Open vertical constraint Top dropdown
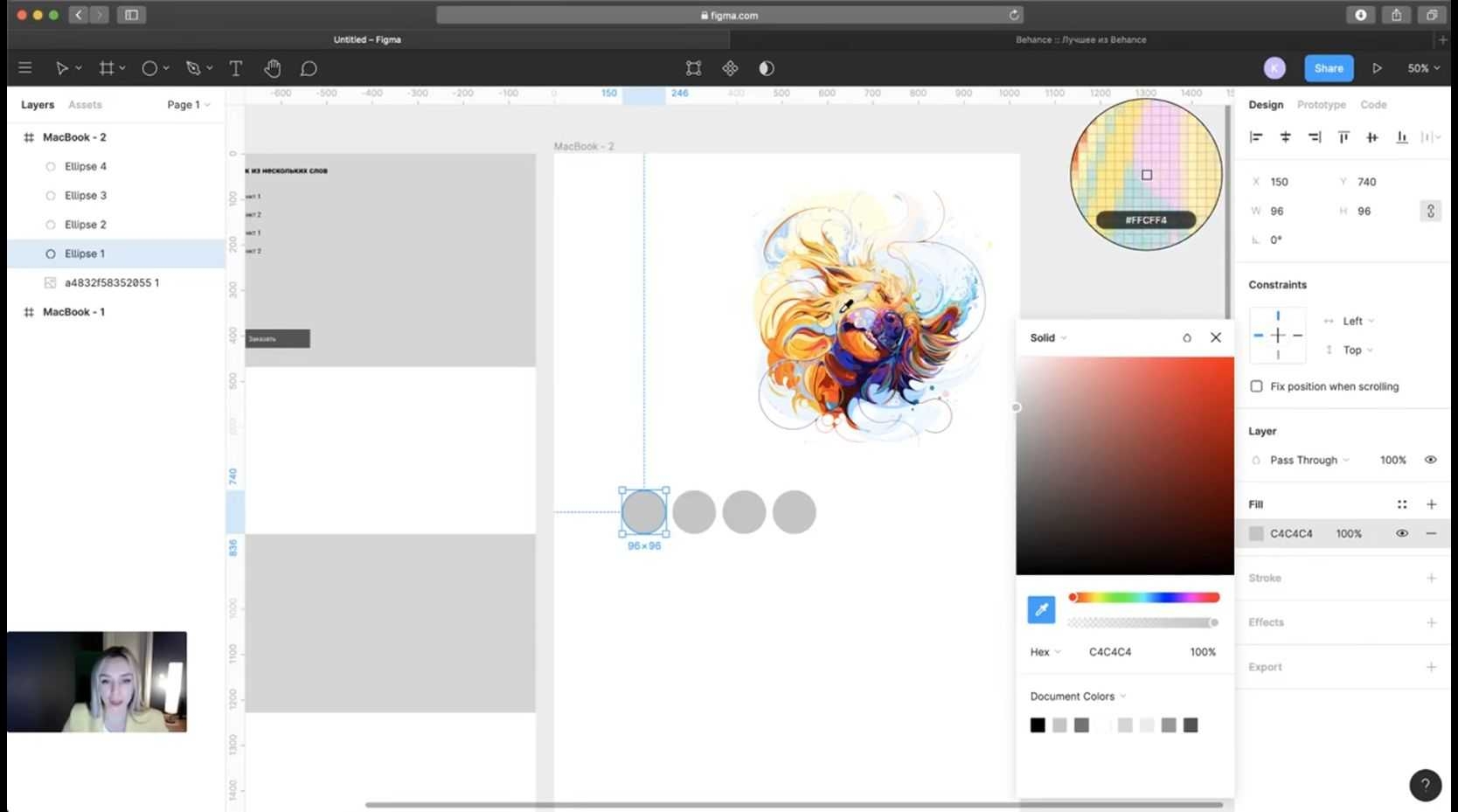 click(1357, 350)
